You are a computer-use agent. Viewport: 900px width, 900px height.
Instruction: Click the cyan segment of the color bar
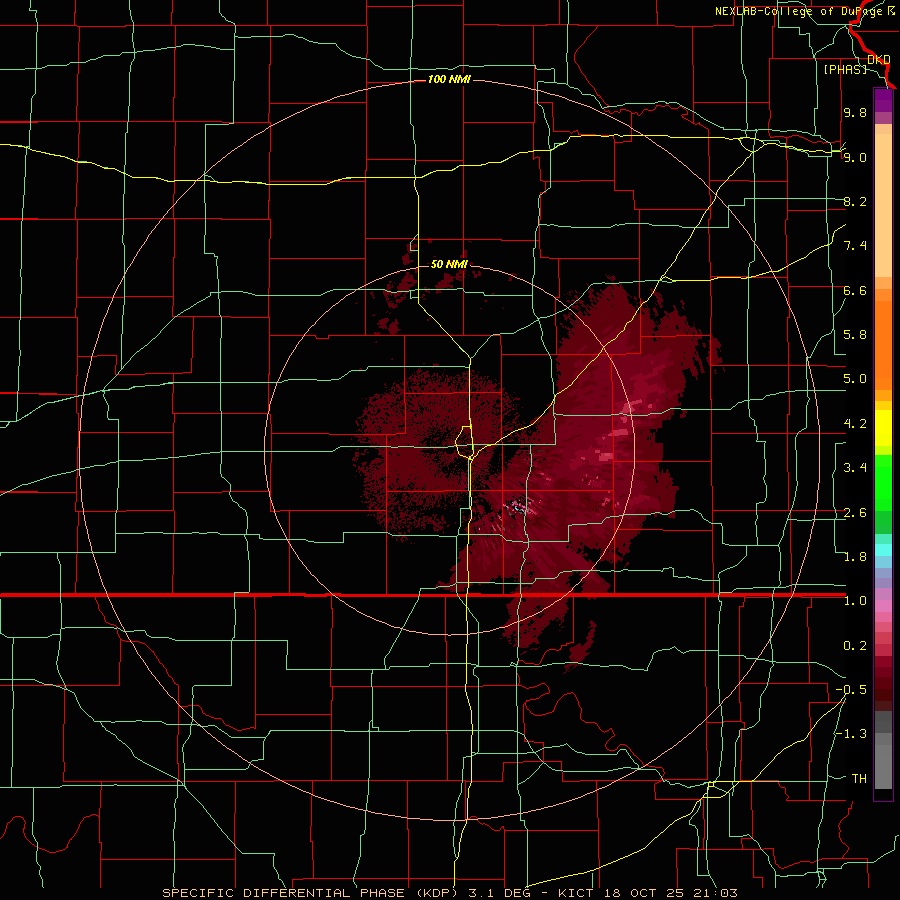pyautogui.click(x=883, y=550)
